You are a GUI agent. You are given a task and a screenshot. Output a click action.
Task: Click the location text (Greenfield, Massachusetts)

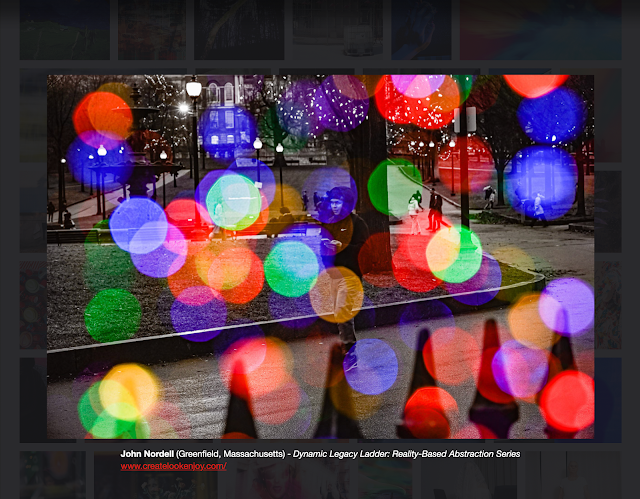(231, 454)
